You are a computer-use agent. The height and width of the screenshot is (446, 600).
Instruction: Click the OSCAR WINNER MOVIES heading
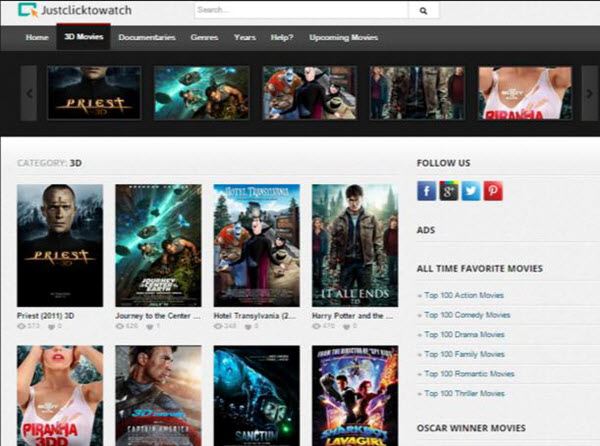point(471,428)
